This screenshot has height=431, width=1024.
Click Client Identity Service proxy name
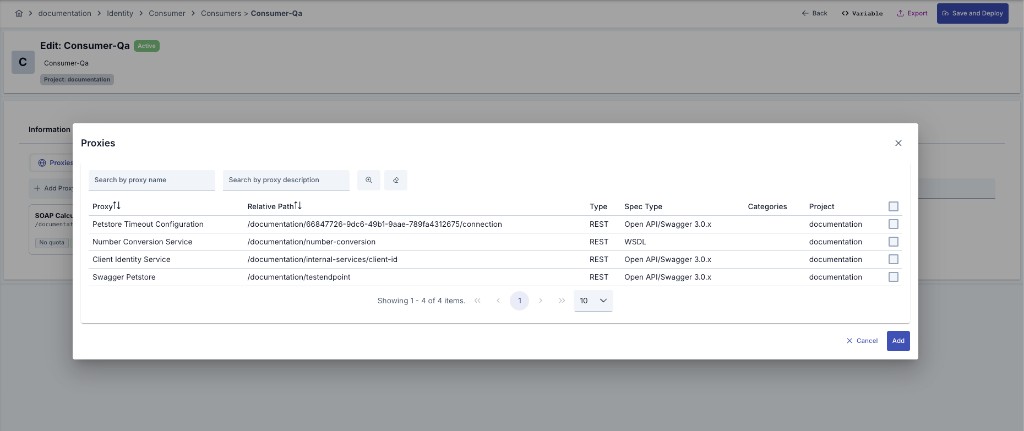click(x=131, y=259)
